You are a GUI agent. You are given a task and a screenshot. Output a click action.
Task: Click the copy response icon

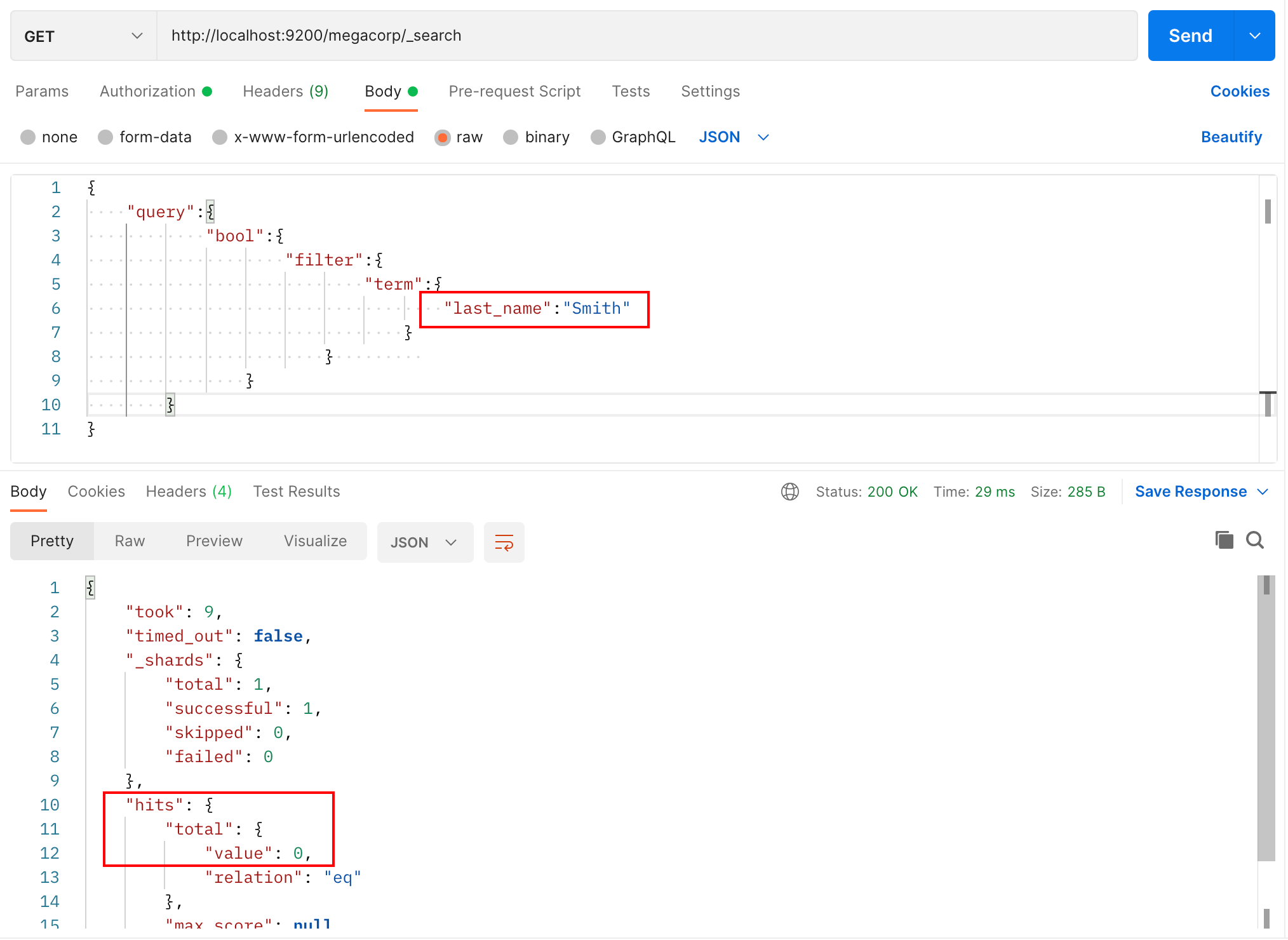point(1224,540)
